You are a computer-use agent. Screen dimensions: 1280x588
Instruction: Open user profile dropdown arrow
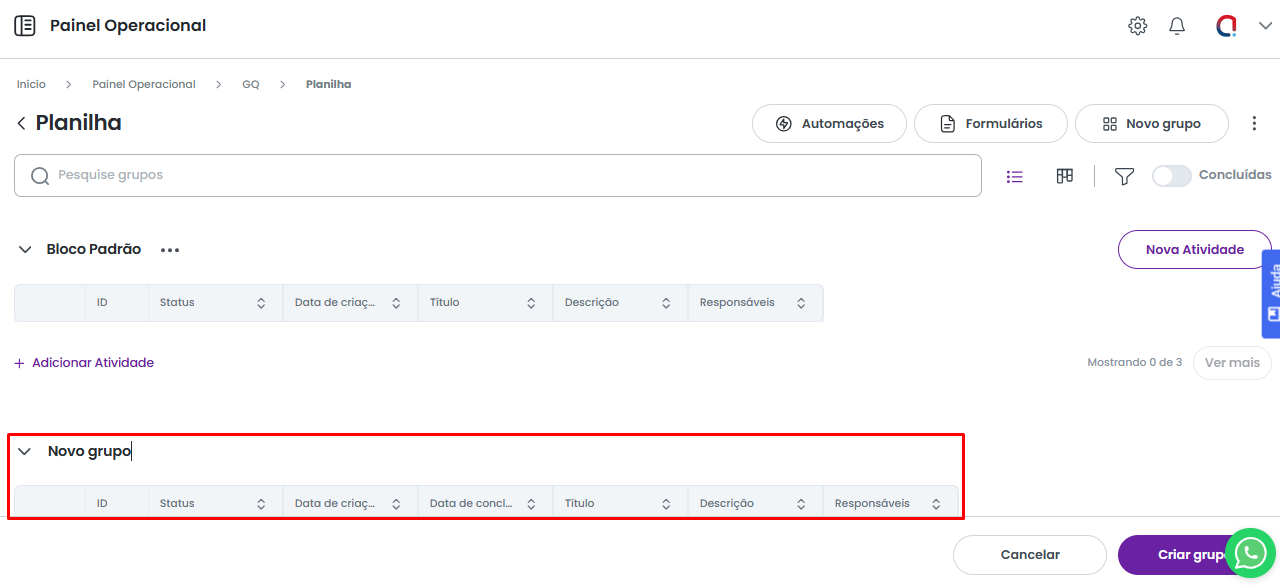click(x=1264, y=27)
